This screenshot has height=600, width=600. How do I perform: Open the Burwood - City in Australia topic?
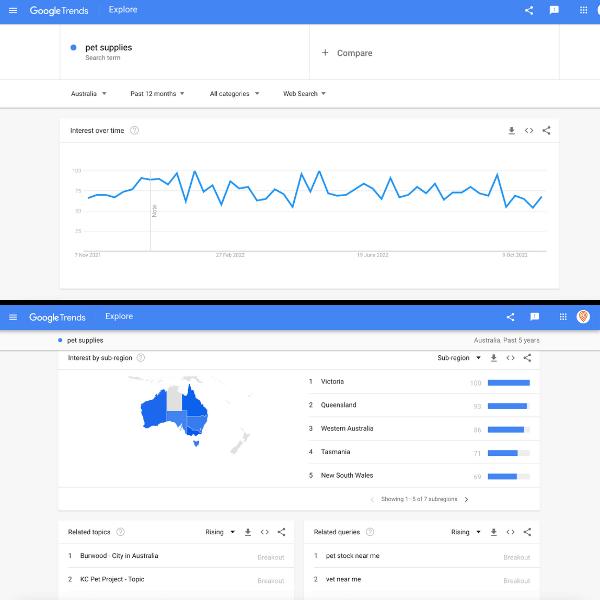click(x=117, y=556)
